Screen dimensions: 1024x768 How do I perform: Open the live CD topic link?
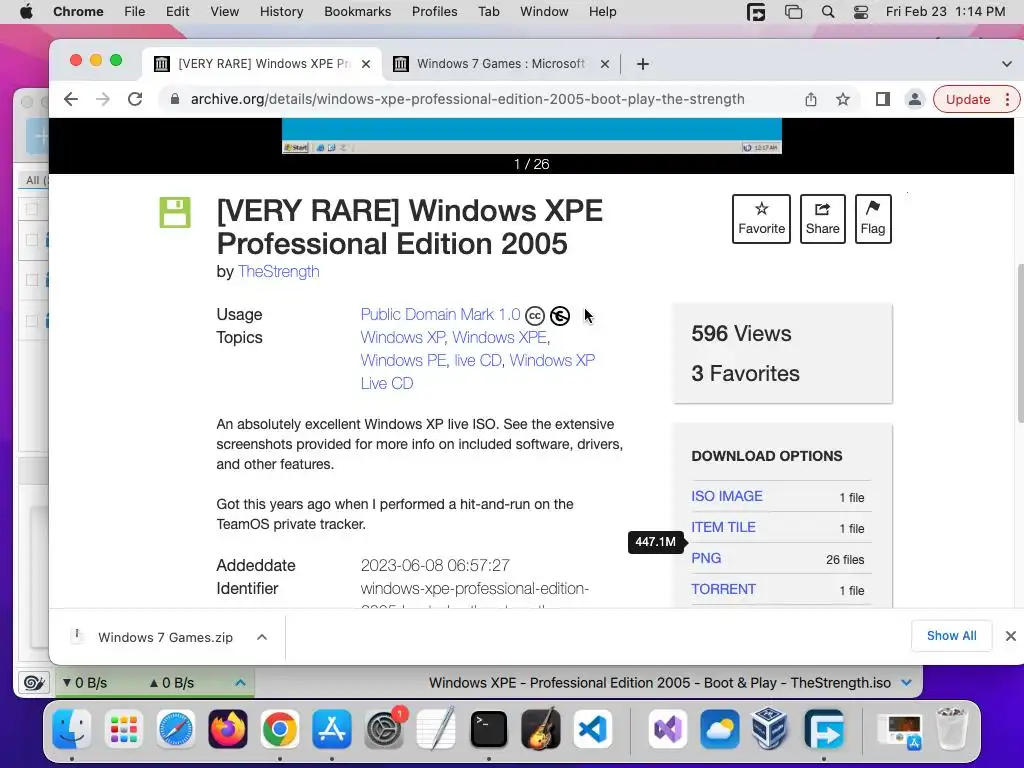tap(478, 360)
